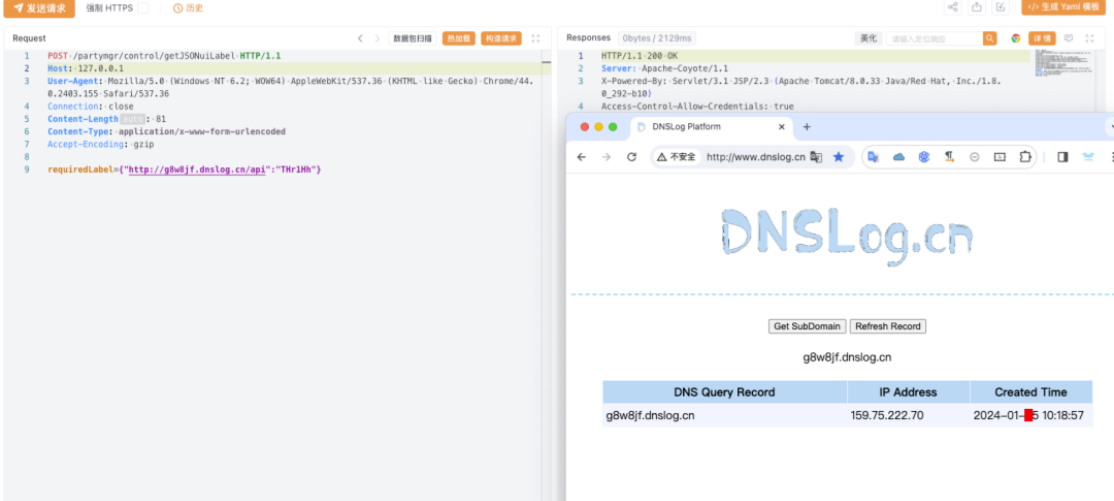Click the export upload icon in top toolbar

coord(977,7)
